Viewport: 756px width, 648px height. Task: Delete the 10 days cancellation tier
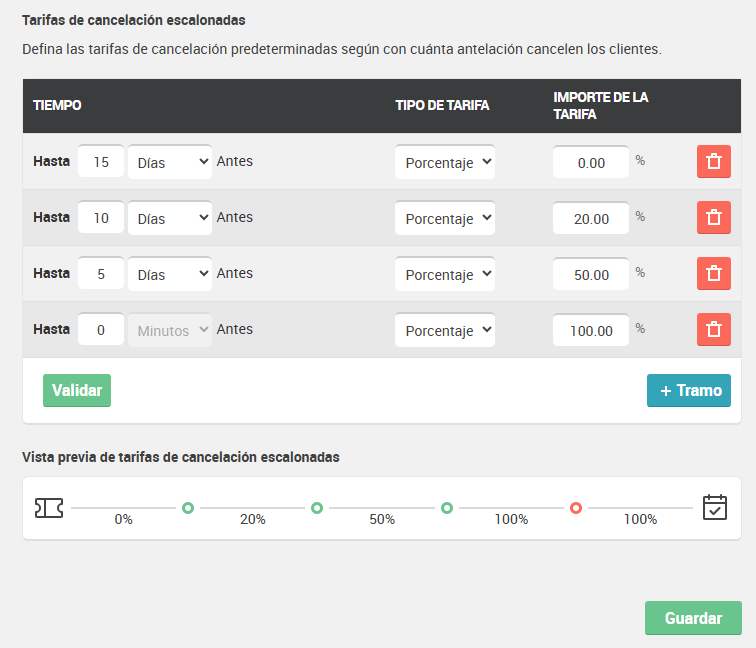tap(714, 217)
